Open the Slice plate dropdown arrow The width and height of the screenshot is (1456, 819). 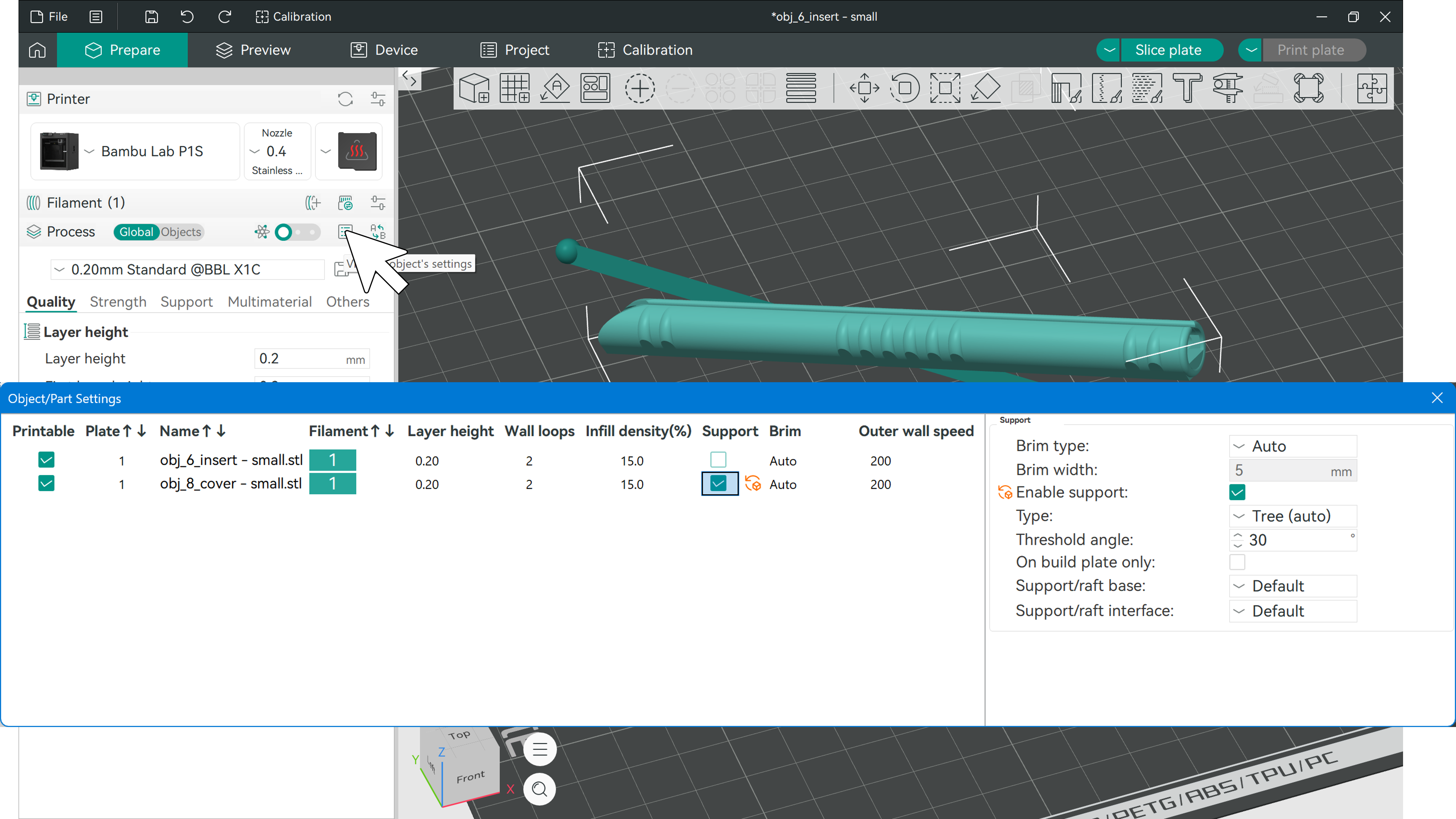[x=1109, y=50]
